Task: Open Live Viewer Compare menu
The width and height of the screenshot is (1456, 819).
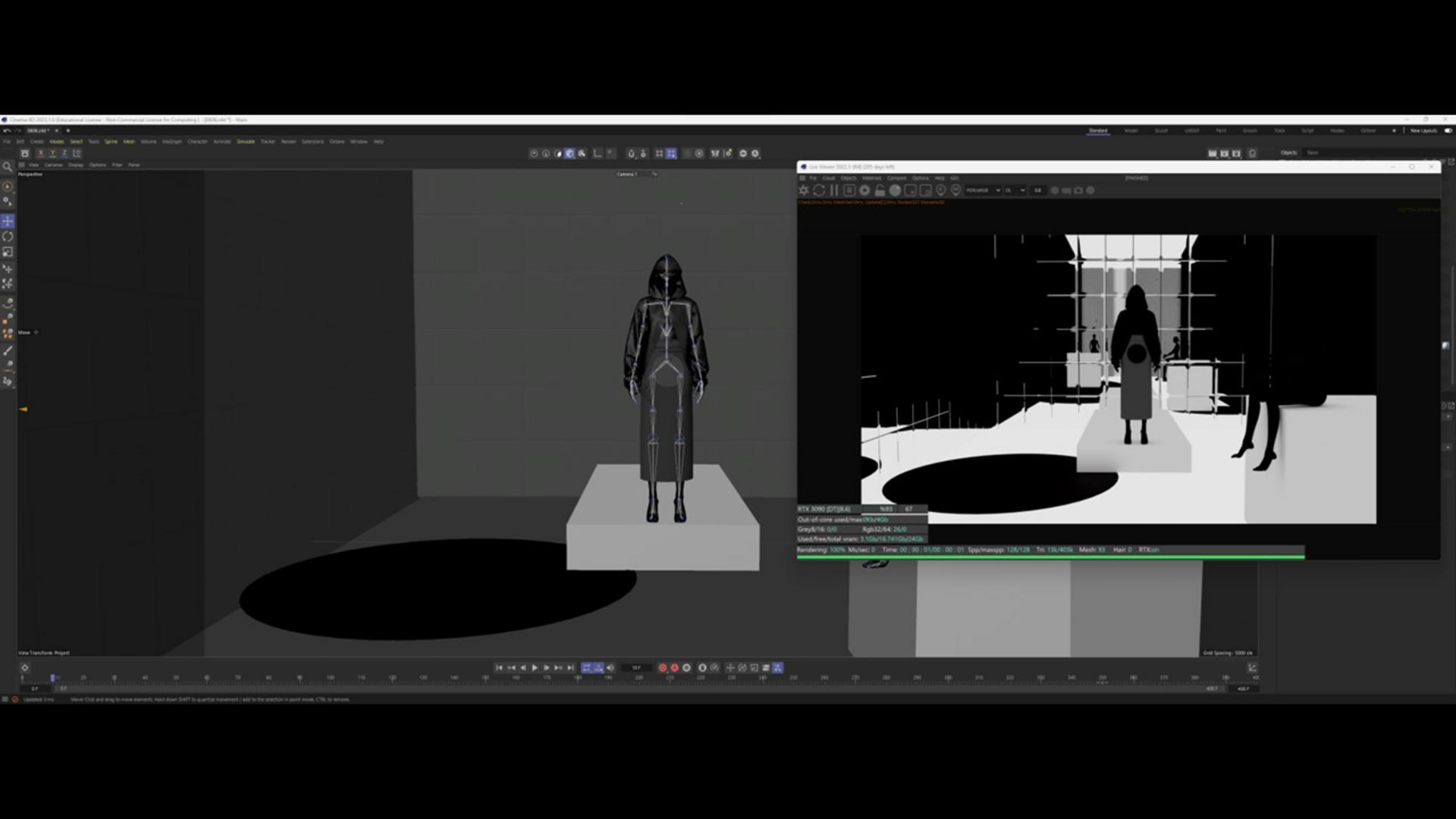Action: (896, 178)
